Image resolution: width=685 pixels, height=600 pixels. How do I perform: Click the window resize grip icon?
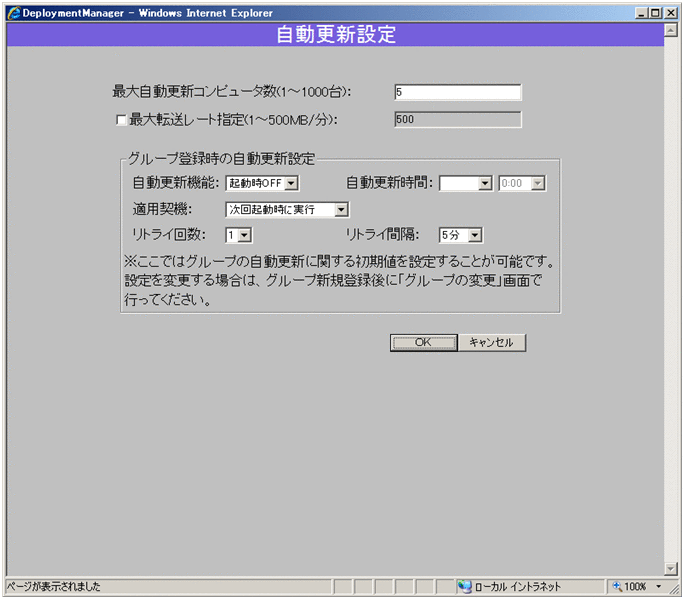click(x=675, y=589)
